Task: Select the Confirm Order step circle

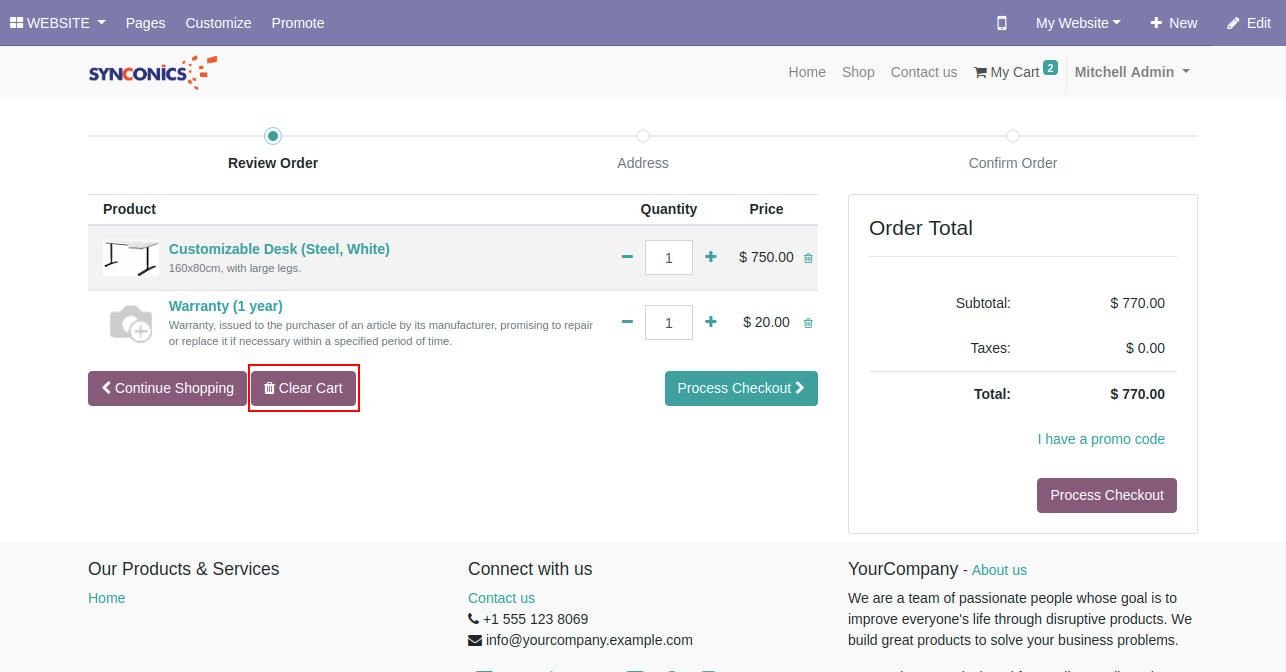Action: point(1013,136)
